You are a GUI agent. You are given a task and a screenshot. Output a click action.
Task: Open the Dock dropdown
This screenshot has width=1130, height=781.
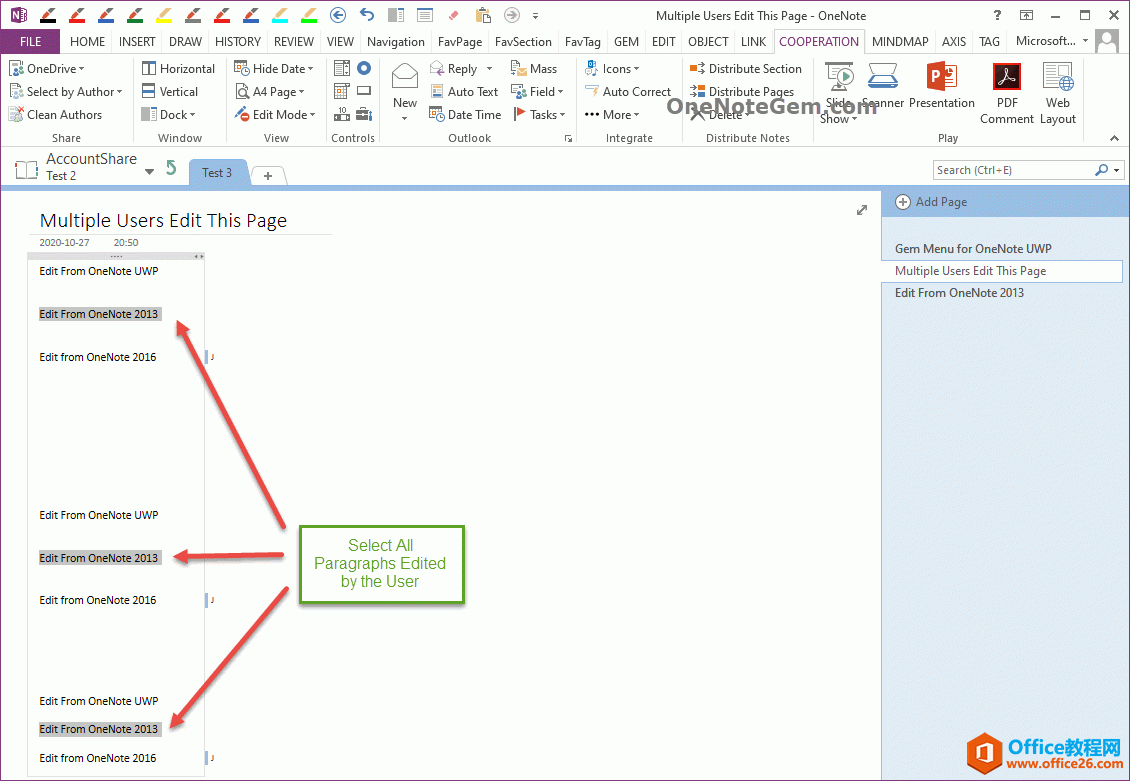pos(169,115)
